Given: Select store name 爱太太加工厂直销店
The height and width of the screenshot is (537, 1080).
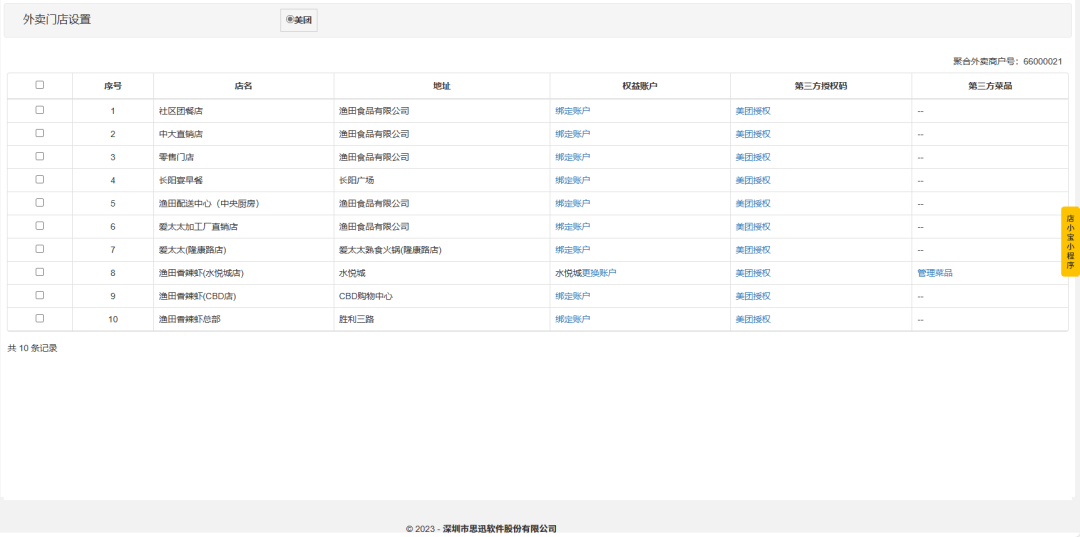Looking at the screenshot, I should point(198,227).
